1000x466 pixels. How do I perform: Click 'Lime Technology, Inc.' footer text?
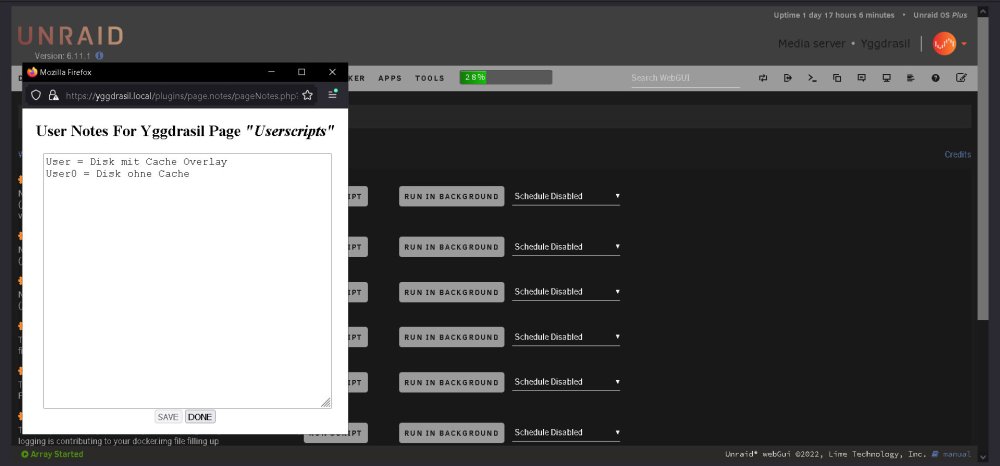point(877,455)
